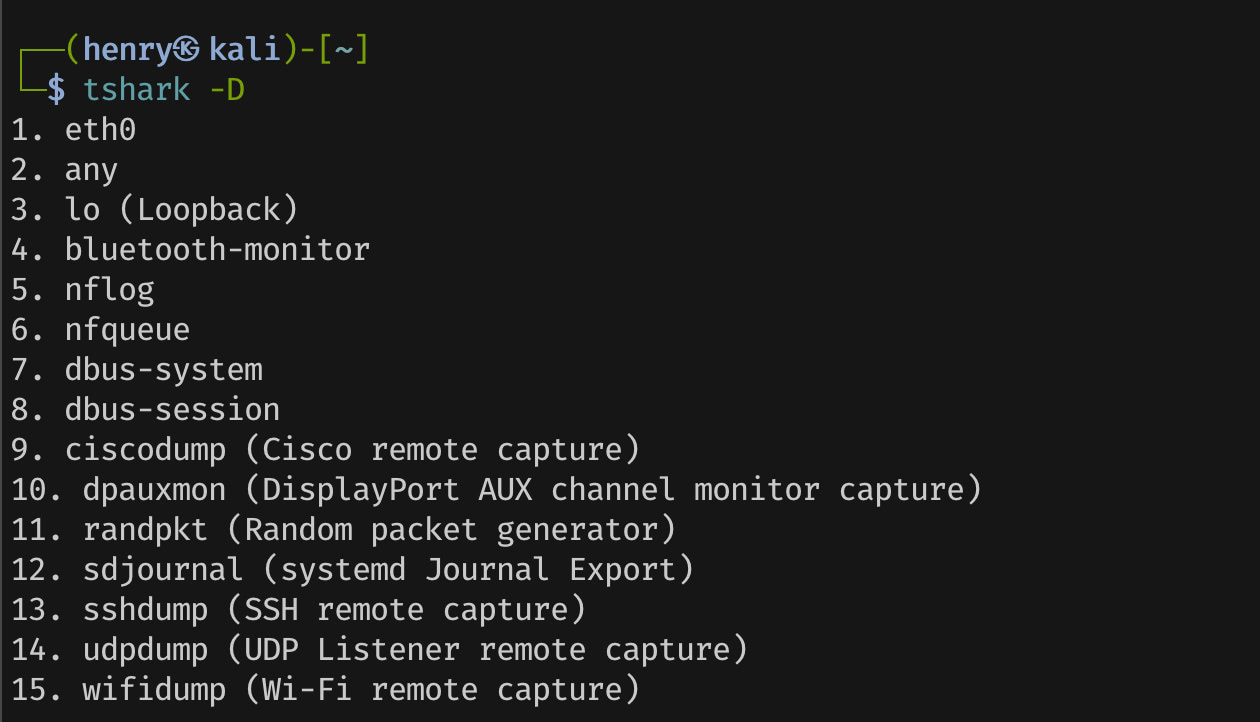Click the nflog interface line

click(110, 290)
